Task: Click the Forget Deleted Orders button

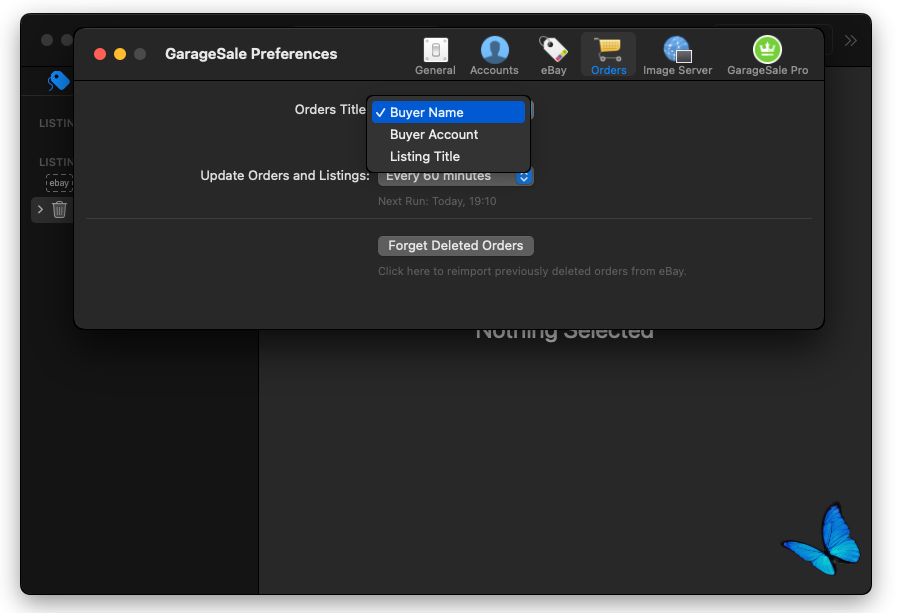Action: [455, 246]
